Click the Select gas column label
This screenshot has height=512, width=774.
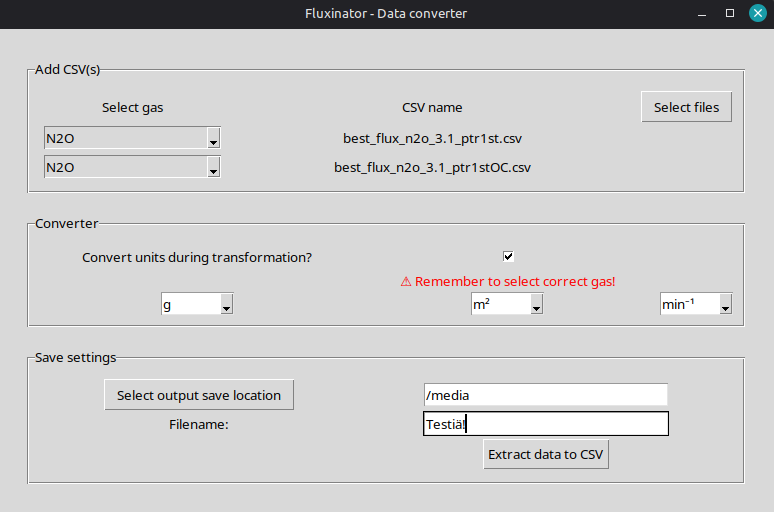[132, 108]
